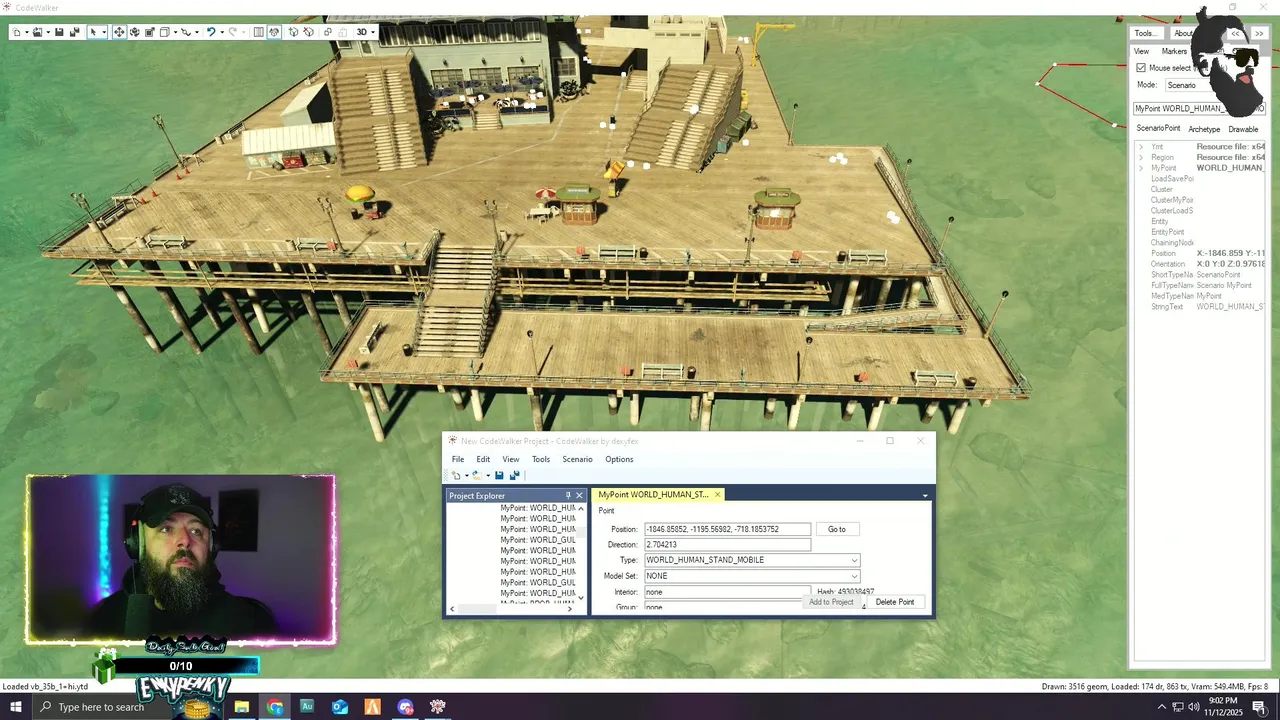1280x720 pixels.
Task: Open the pointer tool dropdown arrow
Action: [104, 32]
